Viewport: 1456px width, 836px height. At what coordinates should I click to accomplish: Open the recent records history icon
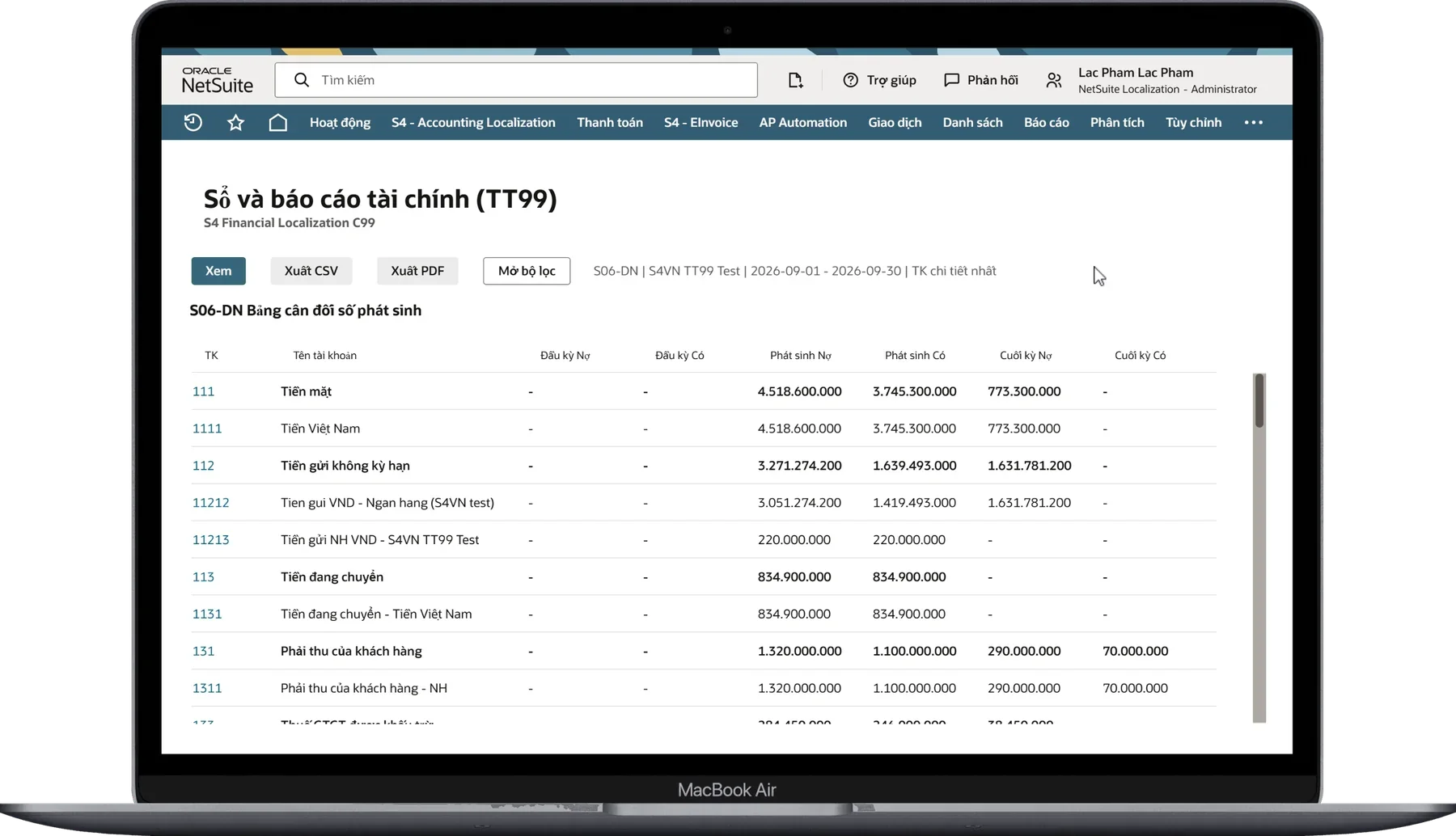(193, 122)
